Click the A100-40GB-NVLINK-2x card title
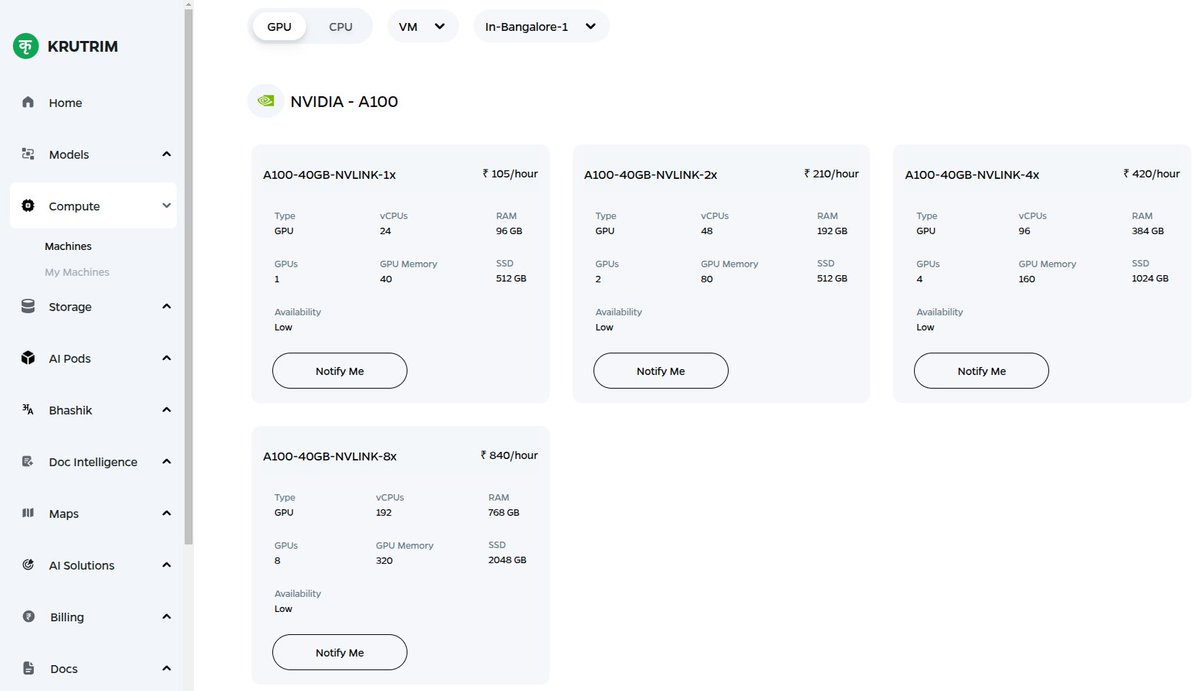 [x=650, y=175]
